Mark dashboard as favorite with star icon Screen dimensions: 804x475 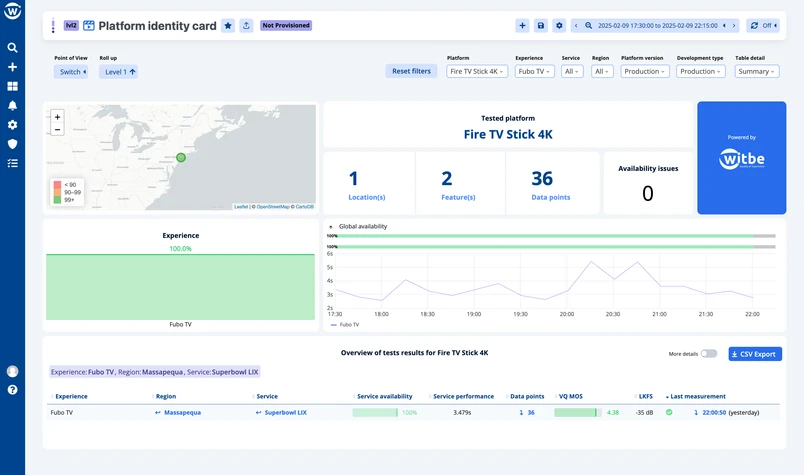(x=228, y=25)
